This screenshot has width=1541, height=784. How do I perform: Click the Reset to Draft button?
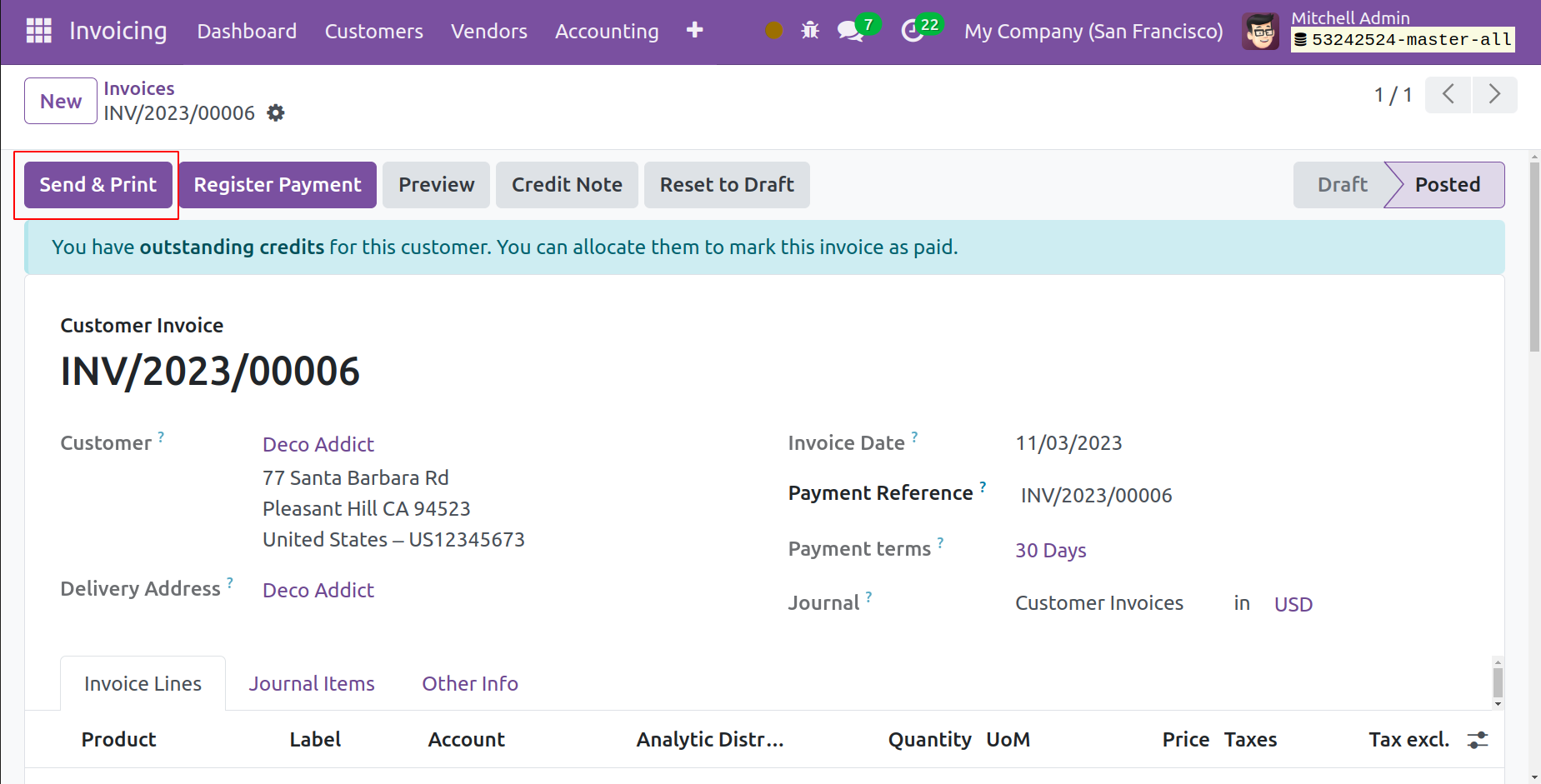click(727, 185)
